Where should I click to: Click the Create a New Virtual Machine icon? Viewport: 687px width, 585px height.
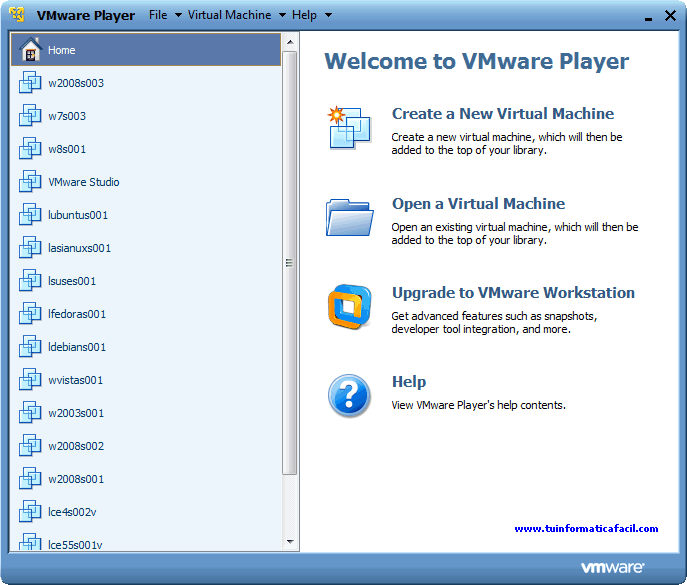[349, 128]
